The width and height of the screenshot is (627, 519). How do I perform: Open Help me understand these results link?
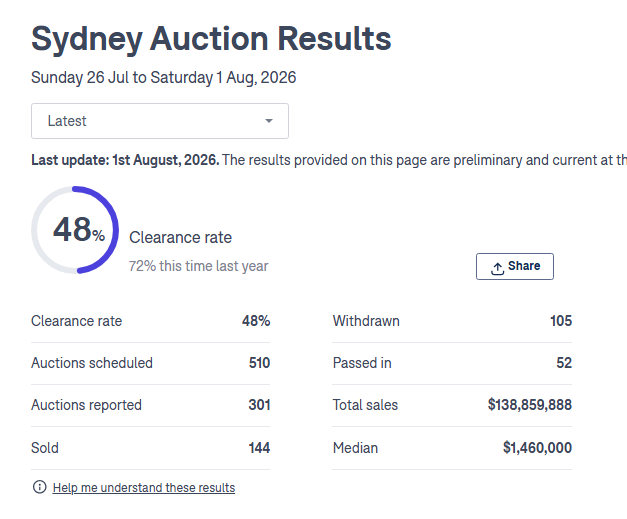(x=144, y=488)
